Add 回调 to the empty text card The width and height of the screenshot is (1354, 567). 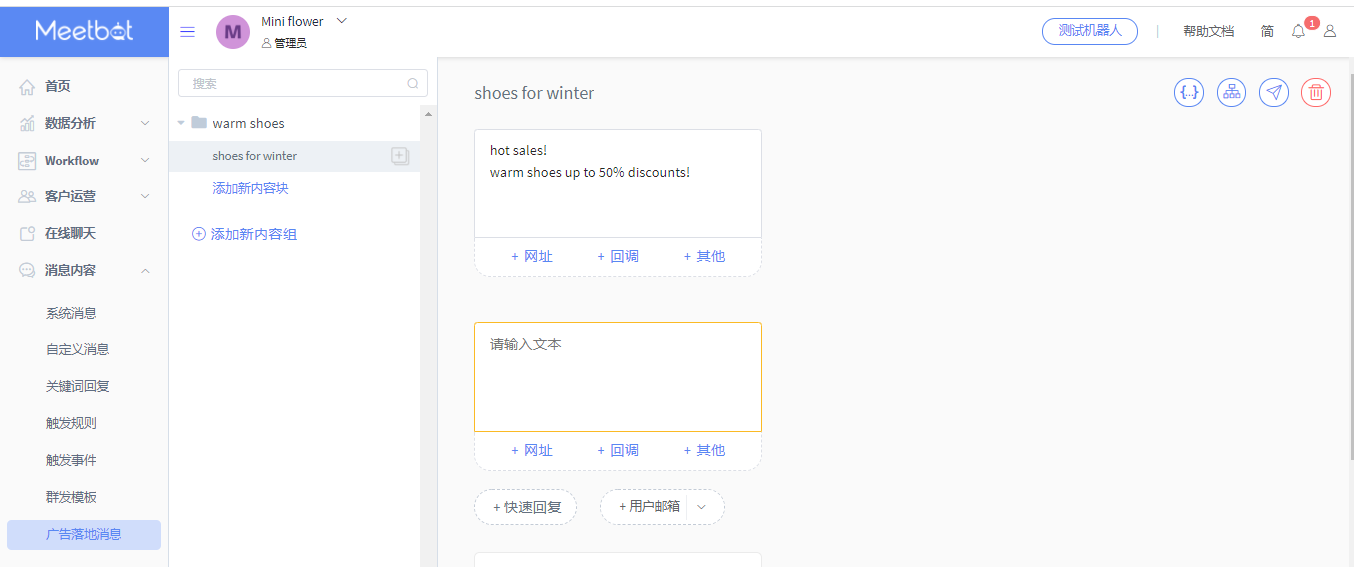[618, 450]
